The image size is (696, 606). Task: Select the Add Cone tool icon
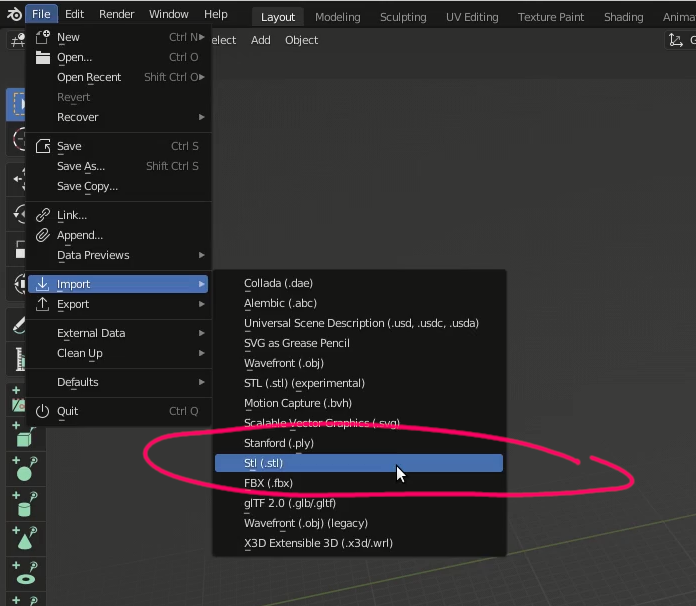(x=25, y=539)
